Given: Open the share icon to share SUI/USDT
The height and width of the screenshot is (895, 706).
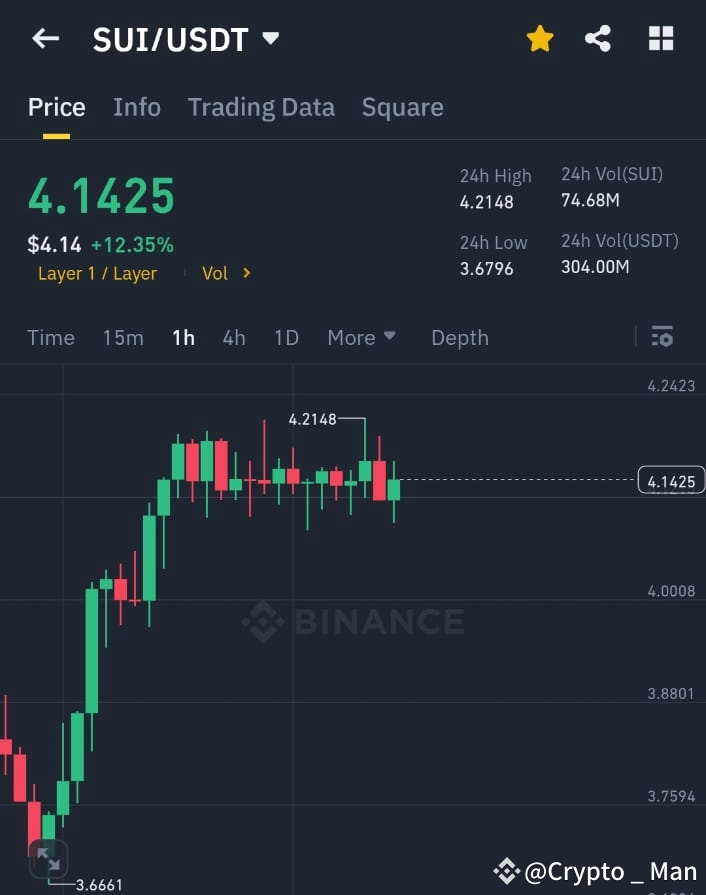Looking at the screenshot, I should (x=598, y=38).
